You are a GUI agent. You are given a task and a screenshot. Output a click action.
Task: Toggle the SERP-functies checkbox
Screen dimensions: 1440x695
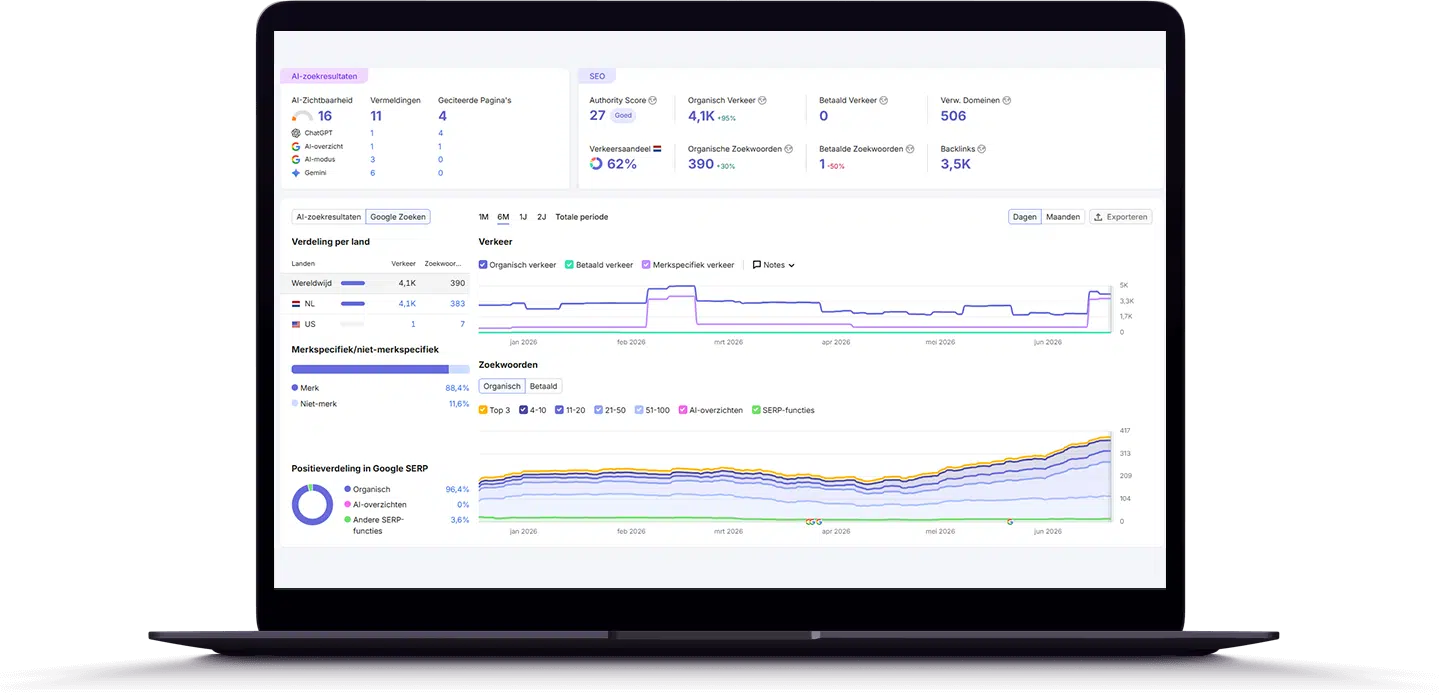pos(756,410)
